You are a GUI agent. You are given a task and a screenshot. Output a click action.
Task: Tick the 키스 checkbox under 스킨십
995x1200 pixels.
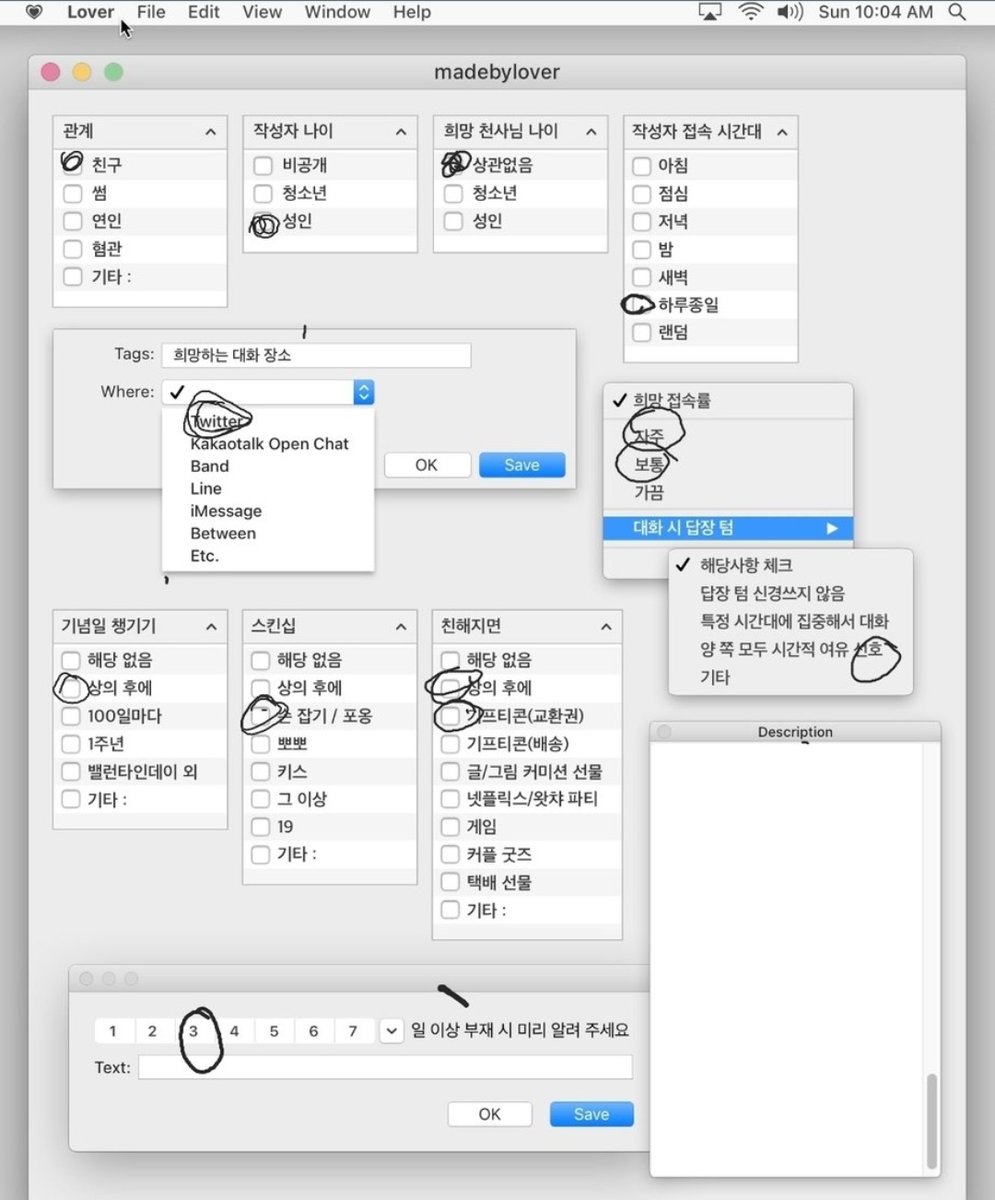(x=260, y=771)
